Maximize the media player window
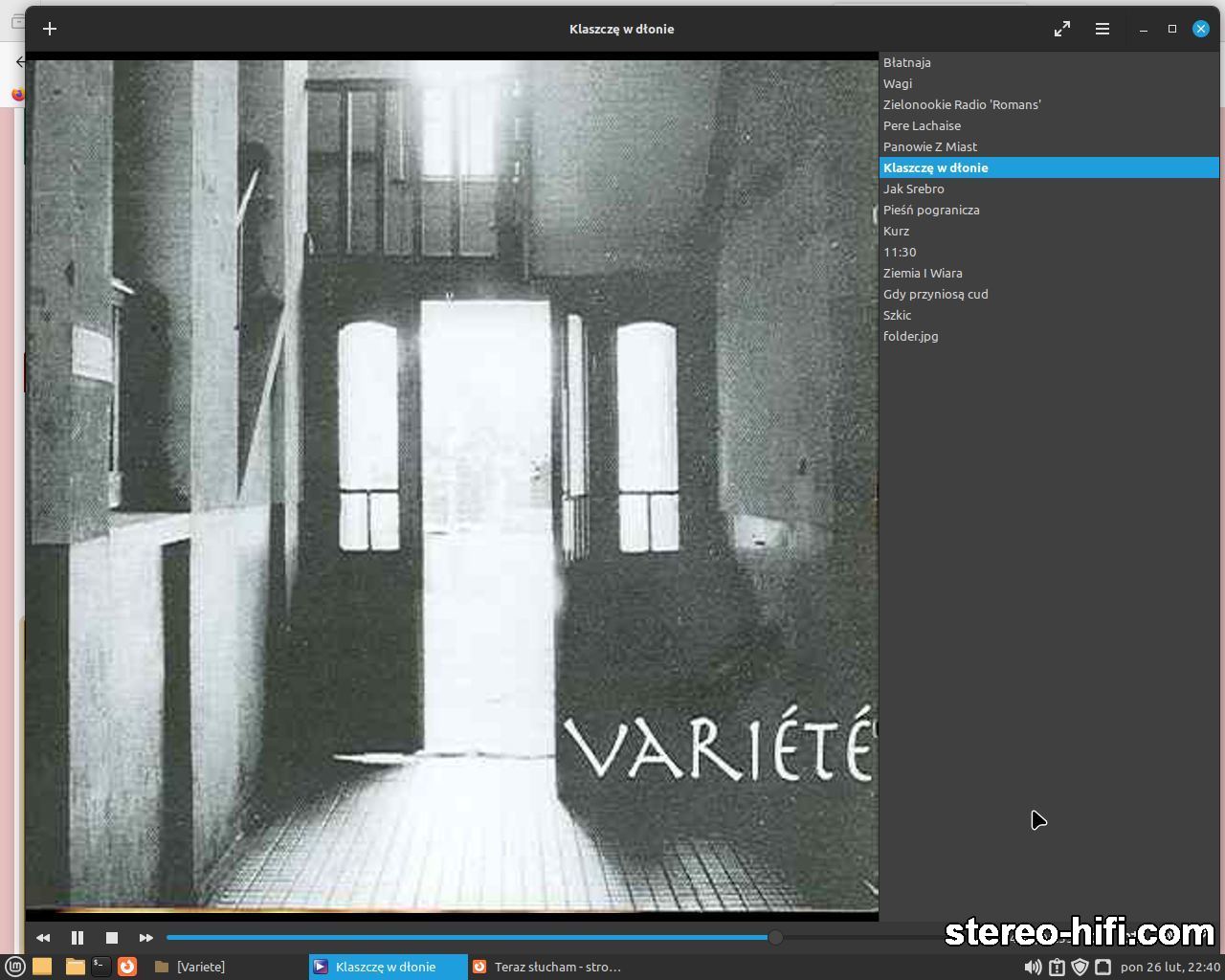The height and width of the screenshot is (980, 1225). point(1172,29)
